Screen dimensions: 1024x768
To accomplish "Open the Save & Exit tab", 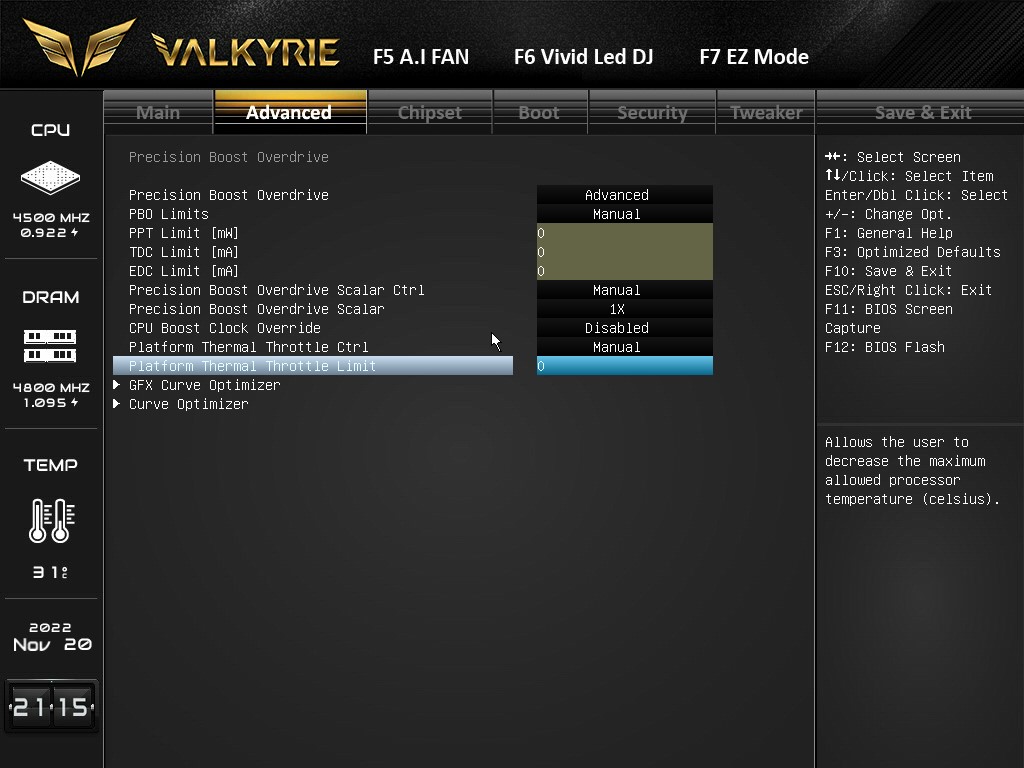I will click(921, 112).
